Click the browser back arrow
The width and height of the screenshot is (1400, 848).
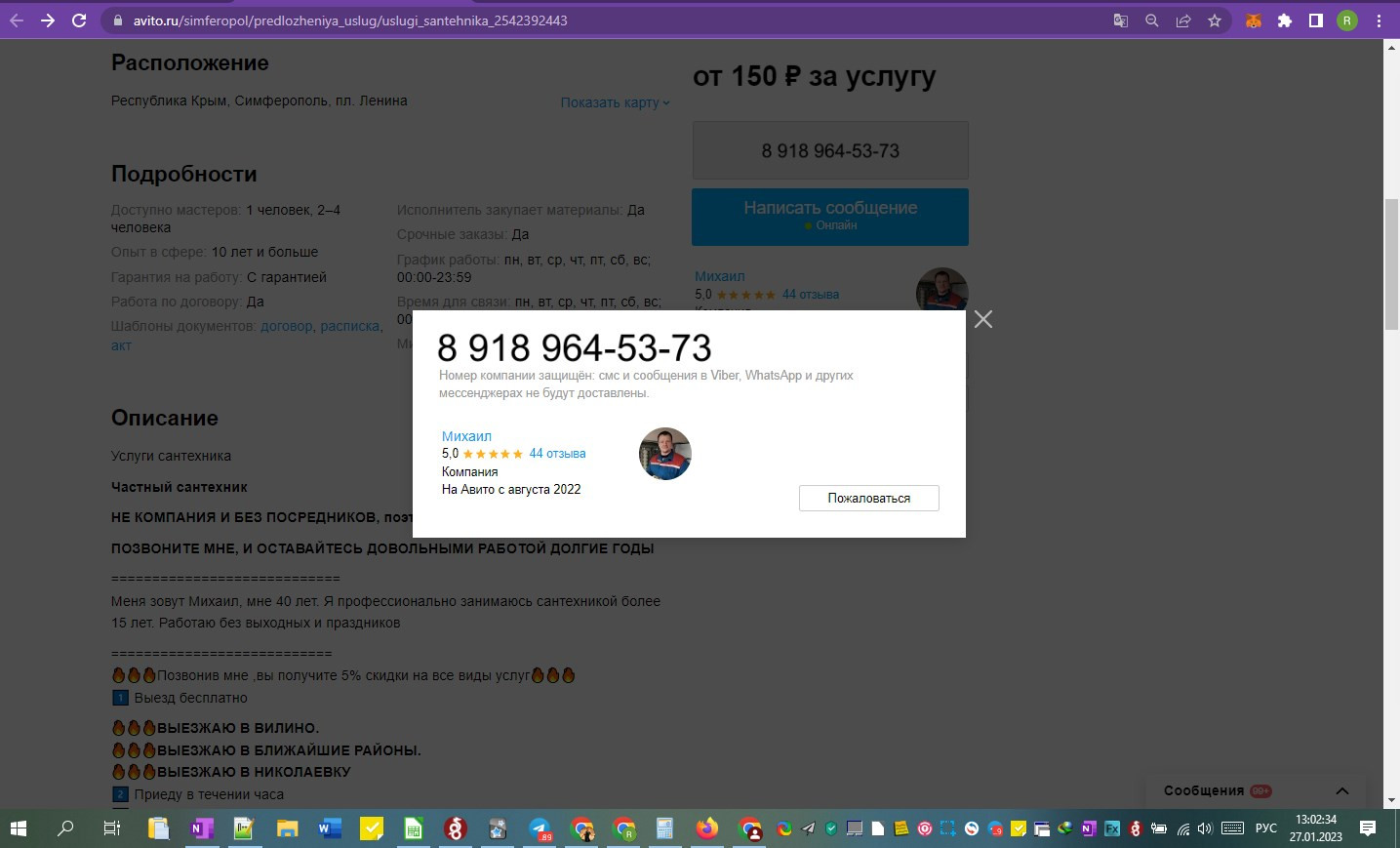click(x=17, y=20)
